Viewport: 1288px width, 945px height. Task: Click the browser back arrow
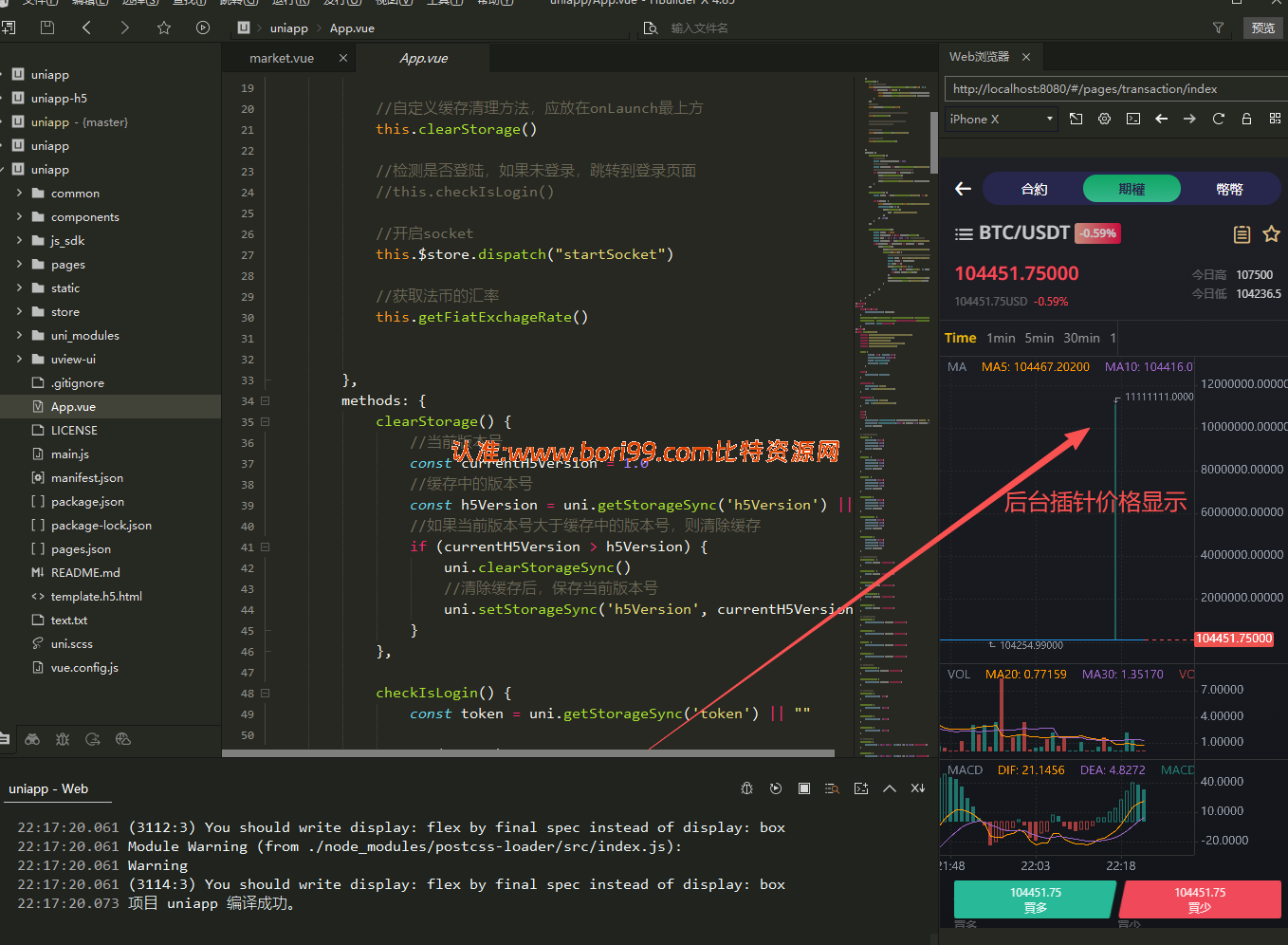point(1162,119)
